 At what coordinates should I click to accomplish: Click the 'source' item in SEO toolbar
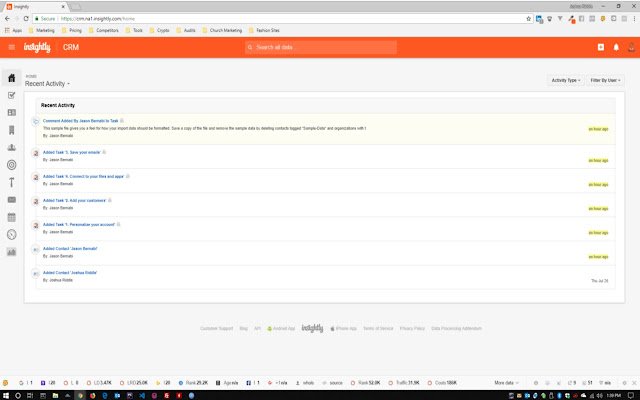[333, 383]
